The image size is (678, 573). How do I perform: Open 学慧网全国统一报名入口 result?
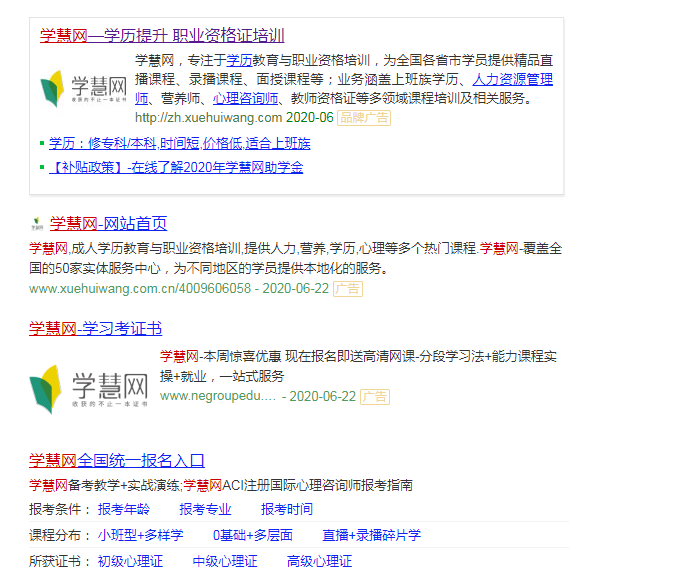click(117, 461)
